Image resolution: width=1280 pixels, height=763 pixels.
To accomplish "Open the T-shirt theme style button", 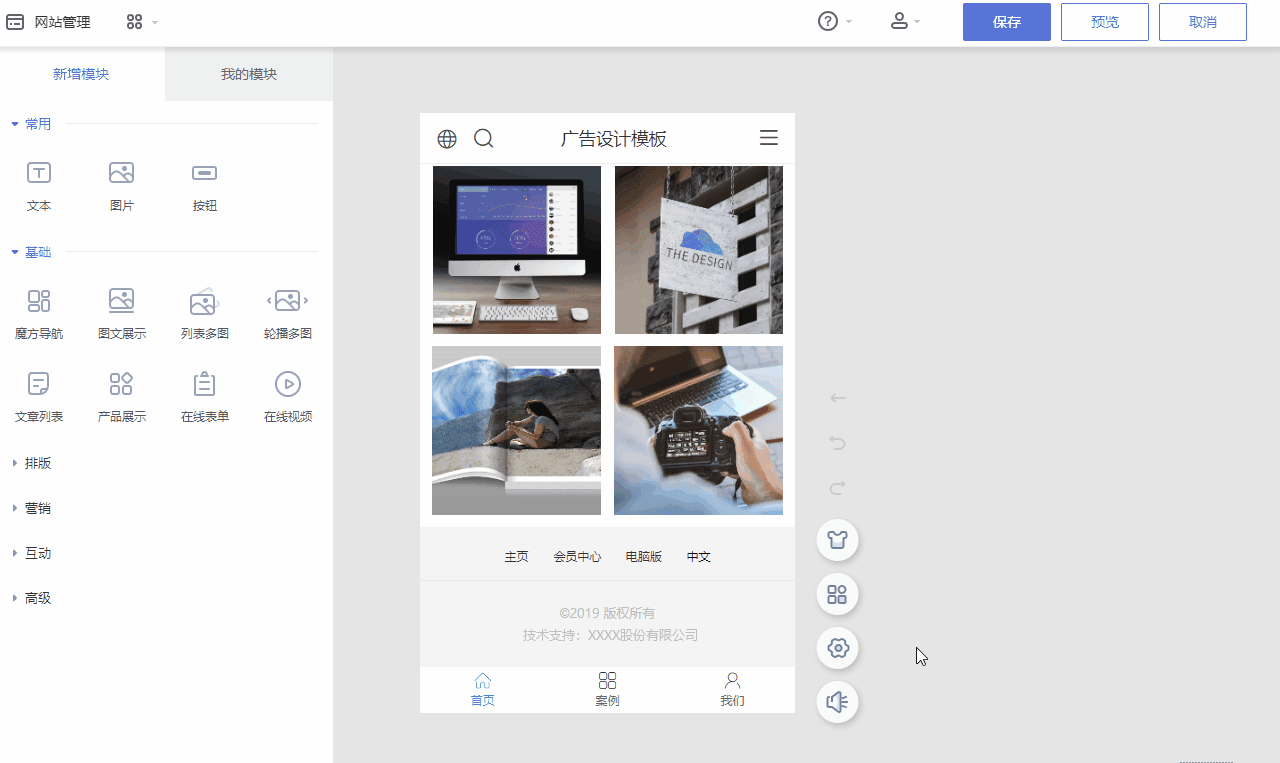I will (838, 540).
